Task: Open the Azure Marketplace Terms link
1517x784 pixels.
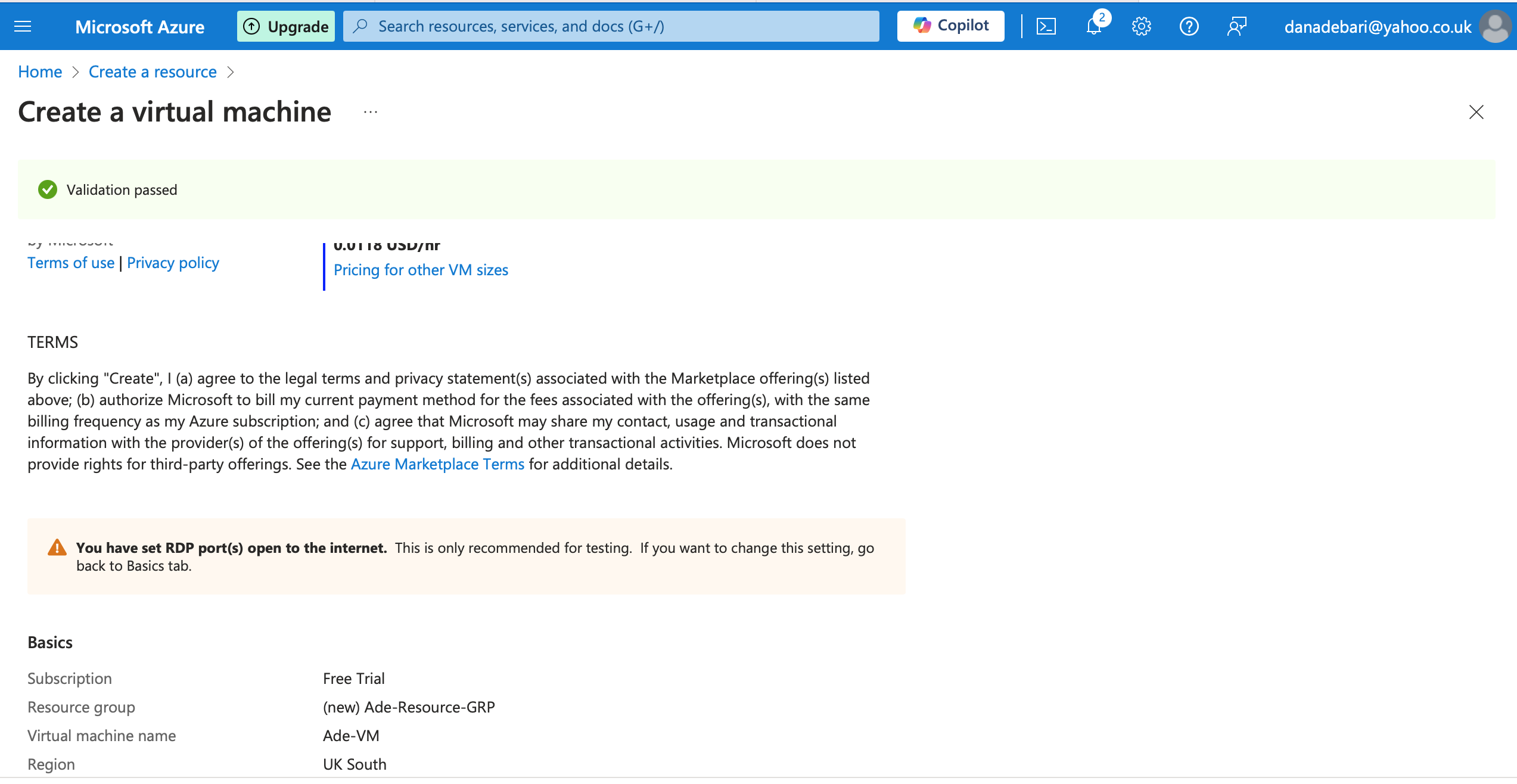Action: coord(437,464)
